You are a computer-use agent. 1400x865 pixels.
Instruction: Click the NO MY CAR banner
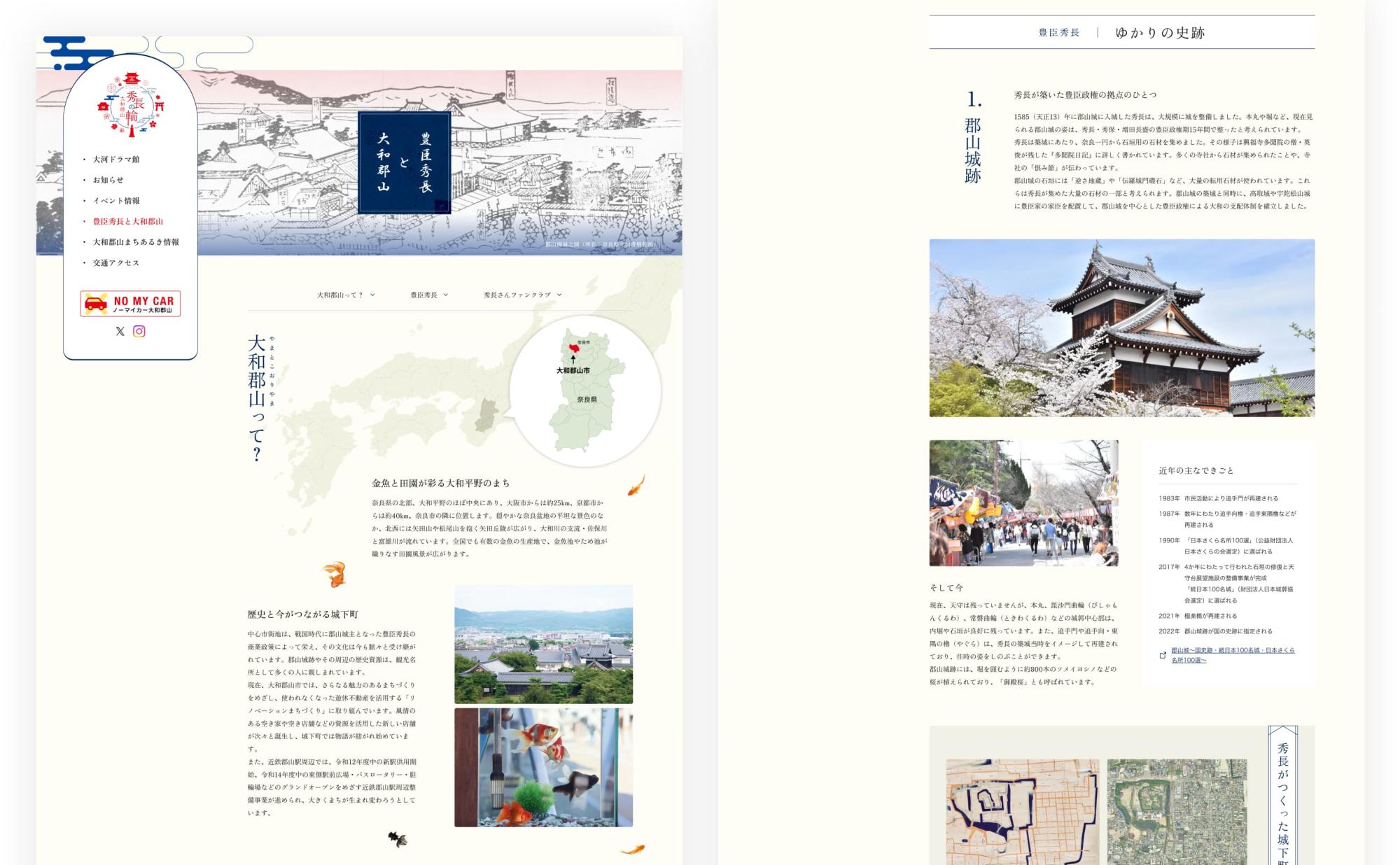pyautogui.click(x=130, y=304)
